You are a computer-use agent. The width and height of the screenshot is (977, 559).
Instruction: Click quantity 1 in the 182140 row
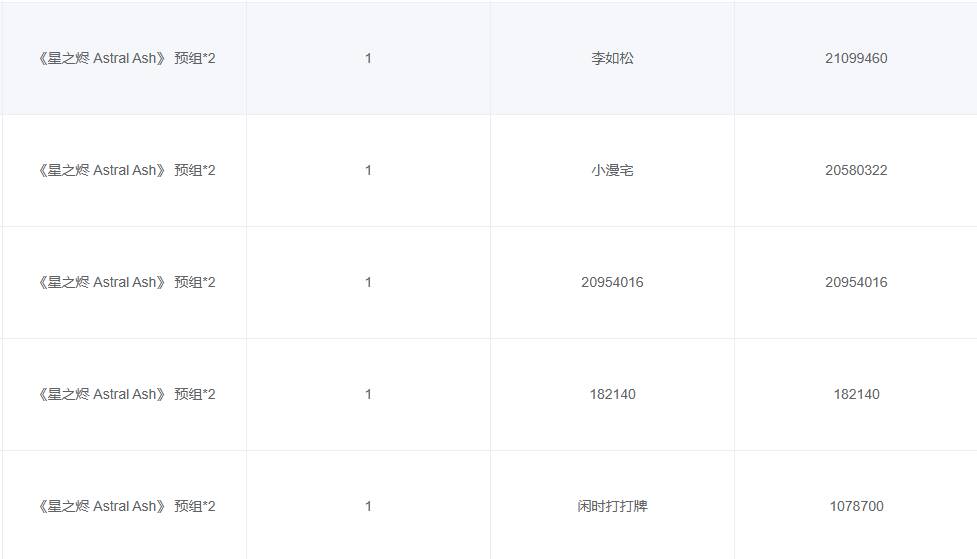pos(368,394)
